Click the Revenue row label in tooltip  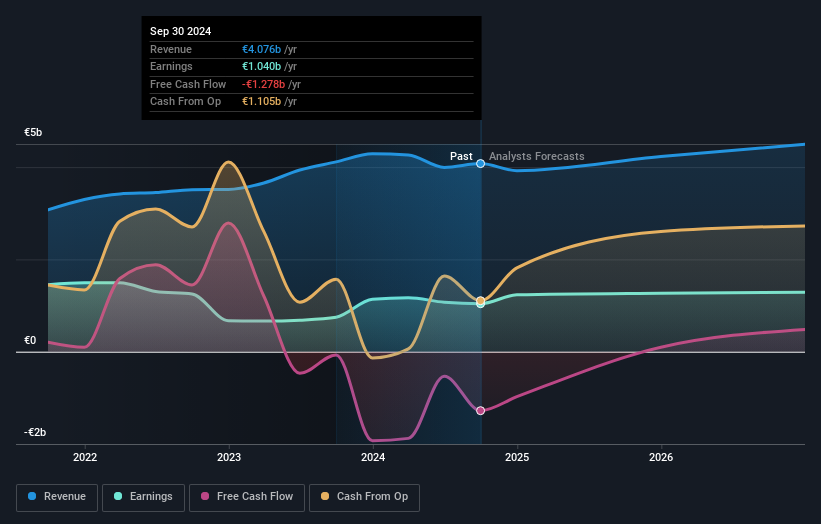tap(171, 49)
